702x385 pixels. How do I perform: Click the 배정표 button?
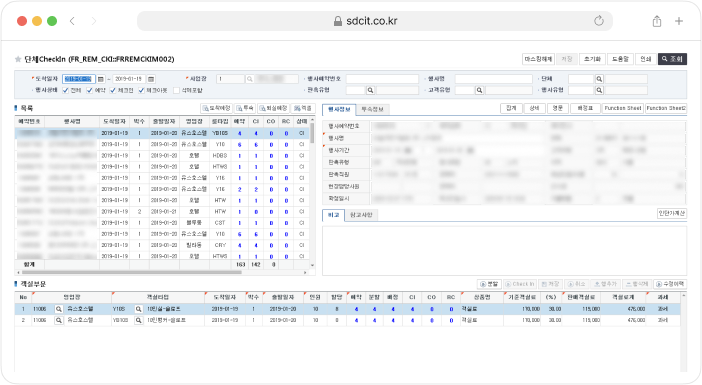(585, 108)
